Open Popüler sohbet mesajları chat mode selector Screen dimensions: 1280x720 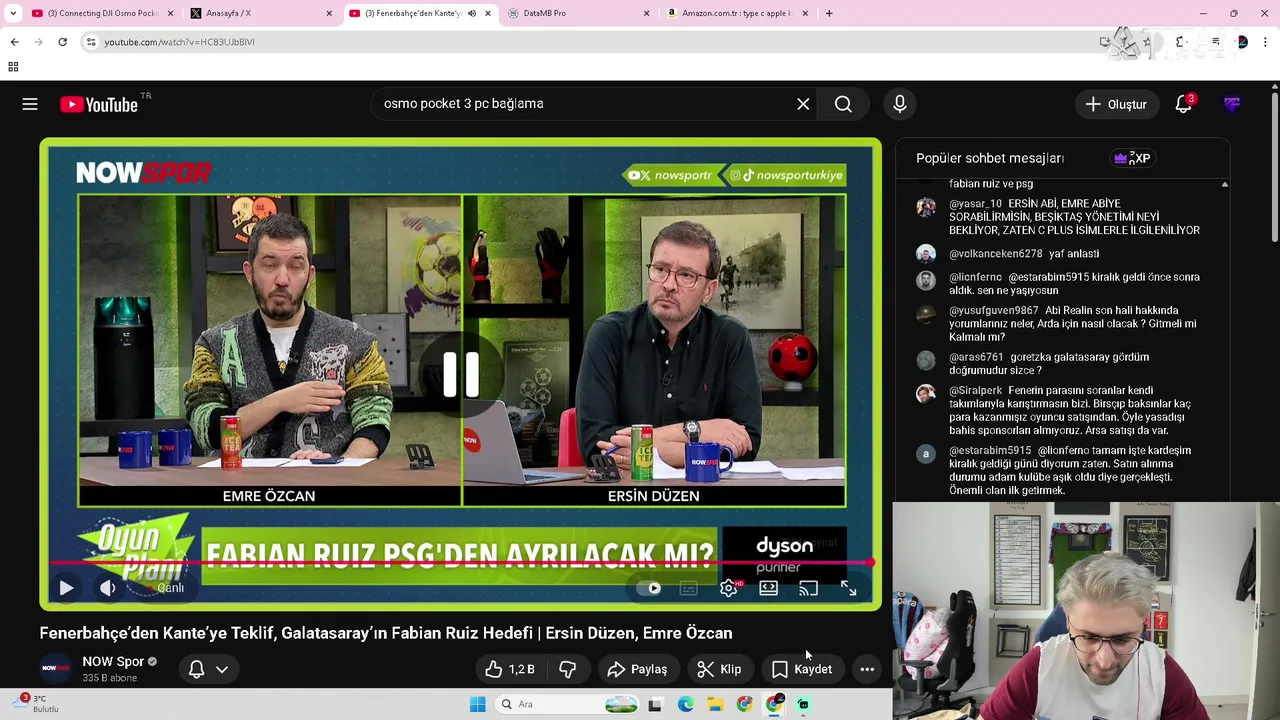(990, 158)
